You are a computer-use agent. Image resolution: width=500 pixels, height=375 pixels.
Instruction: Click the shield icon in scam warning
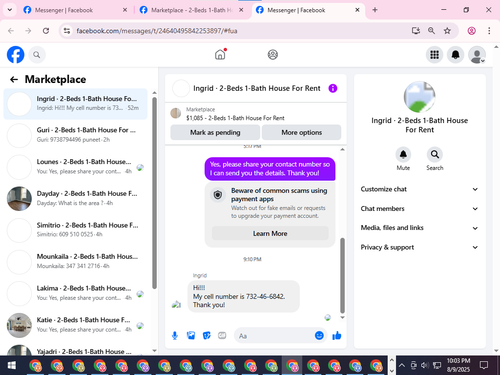tap(218, 195)
